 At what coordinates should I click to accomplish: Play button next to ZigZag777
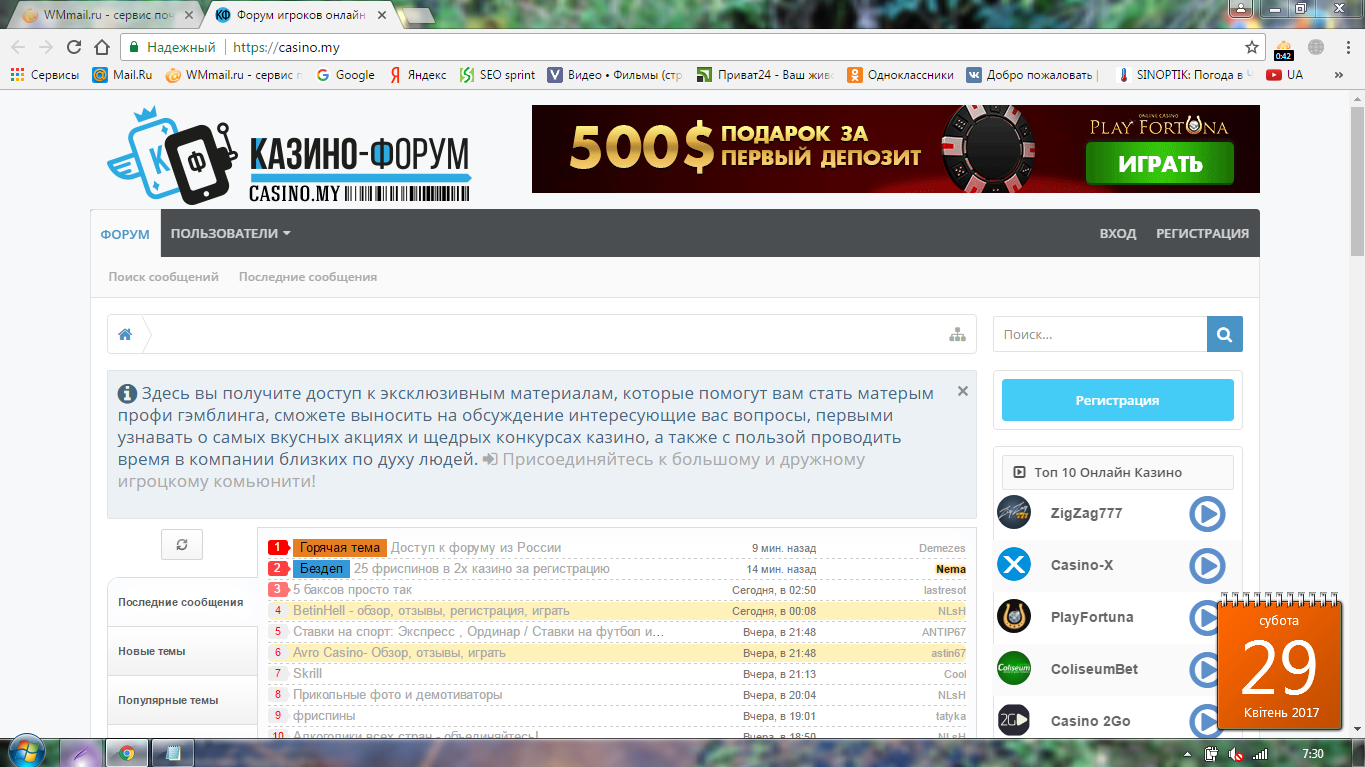tap(1207, 514)
